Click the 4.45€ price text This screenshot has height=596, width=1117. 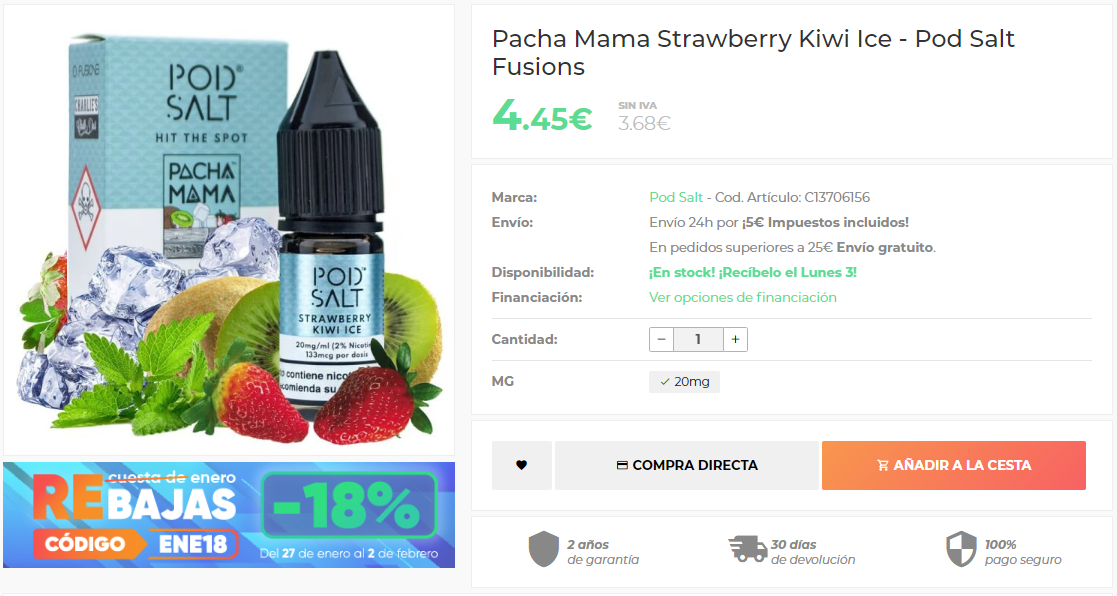[x=542, y=116]
